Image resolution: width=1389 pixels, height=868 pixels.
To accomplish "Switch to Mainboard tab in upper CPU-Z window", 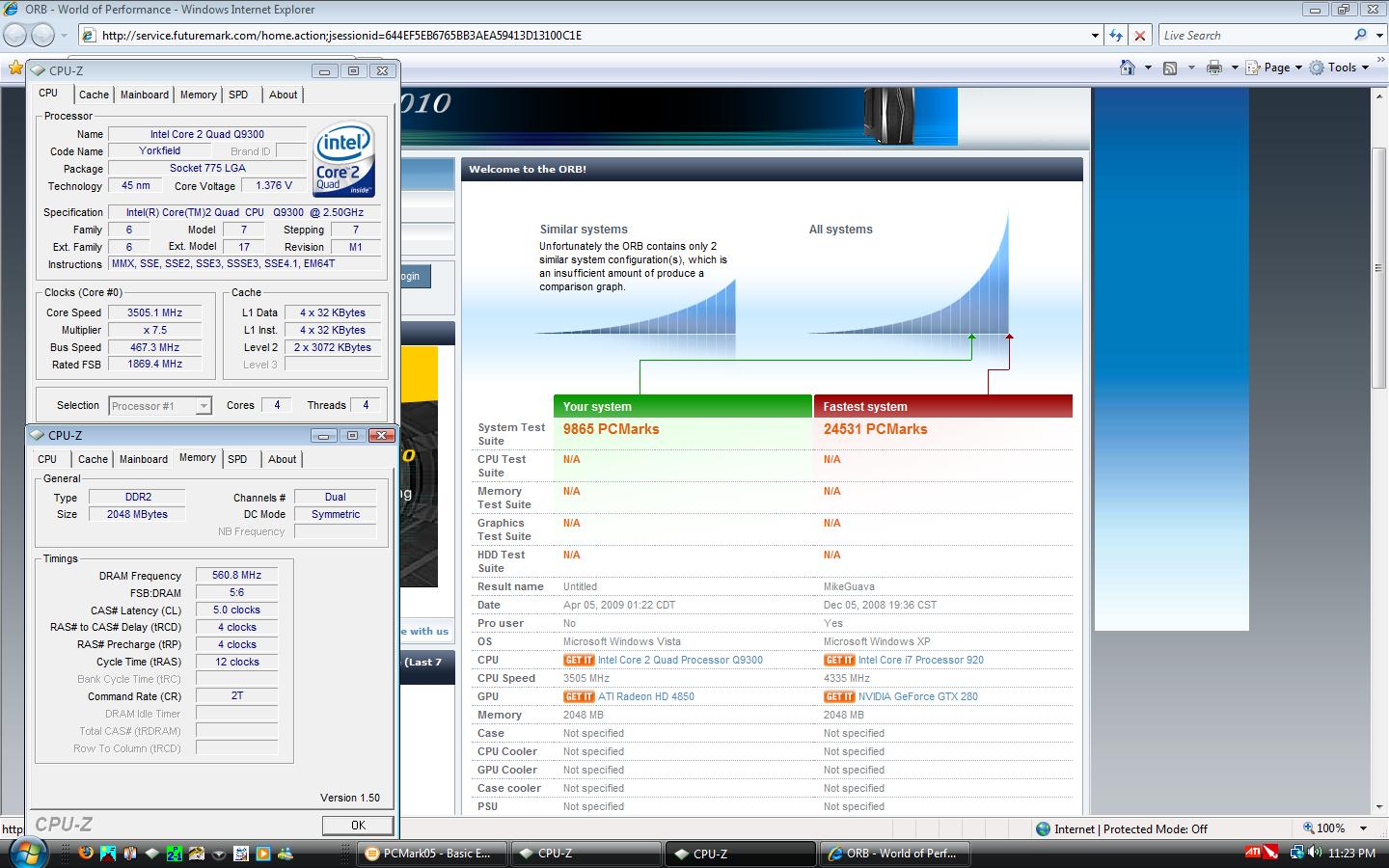I will tap(145, 95).
